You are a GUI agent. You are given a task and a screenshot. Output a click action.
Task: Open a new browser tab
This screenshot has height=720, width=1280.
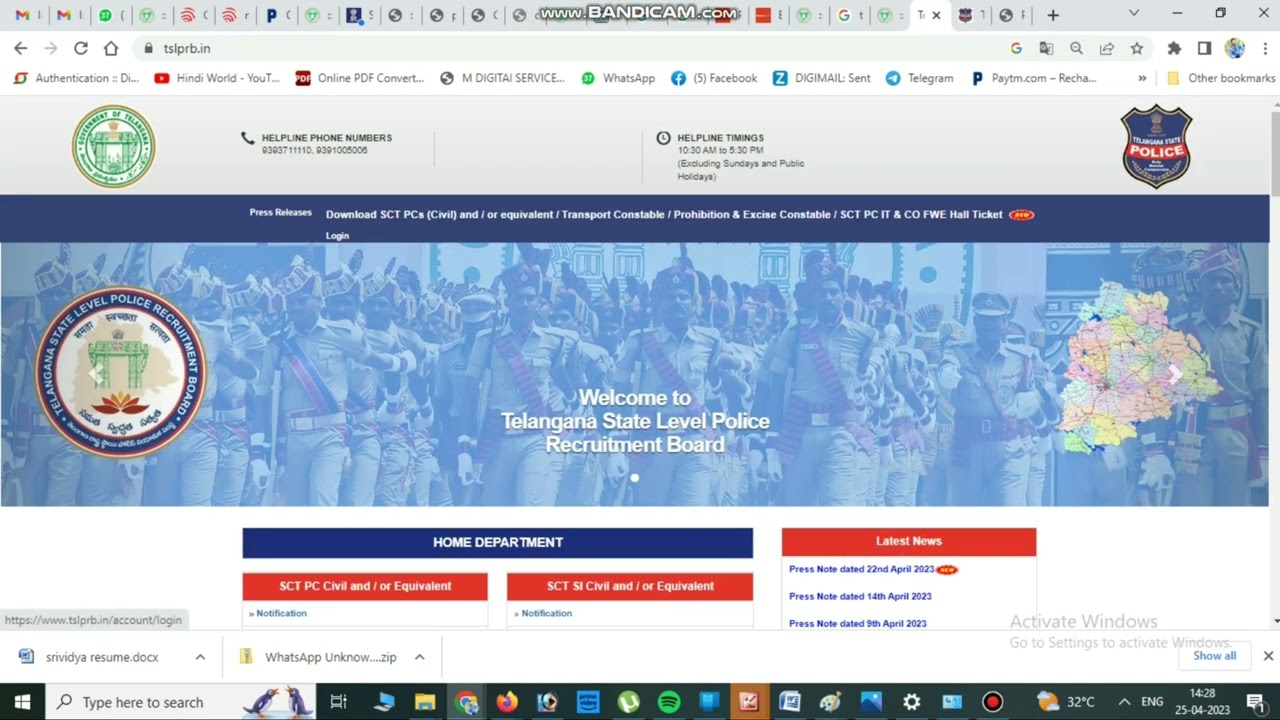click(x=1052, y=15)
